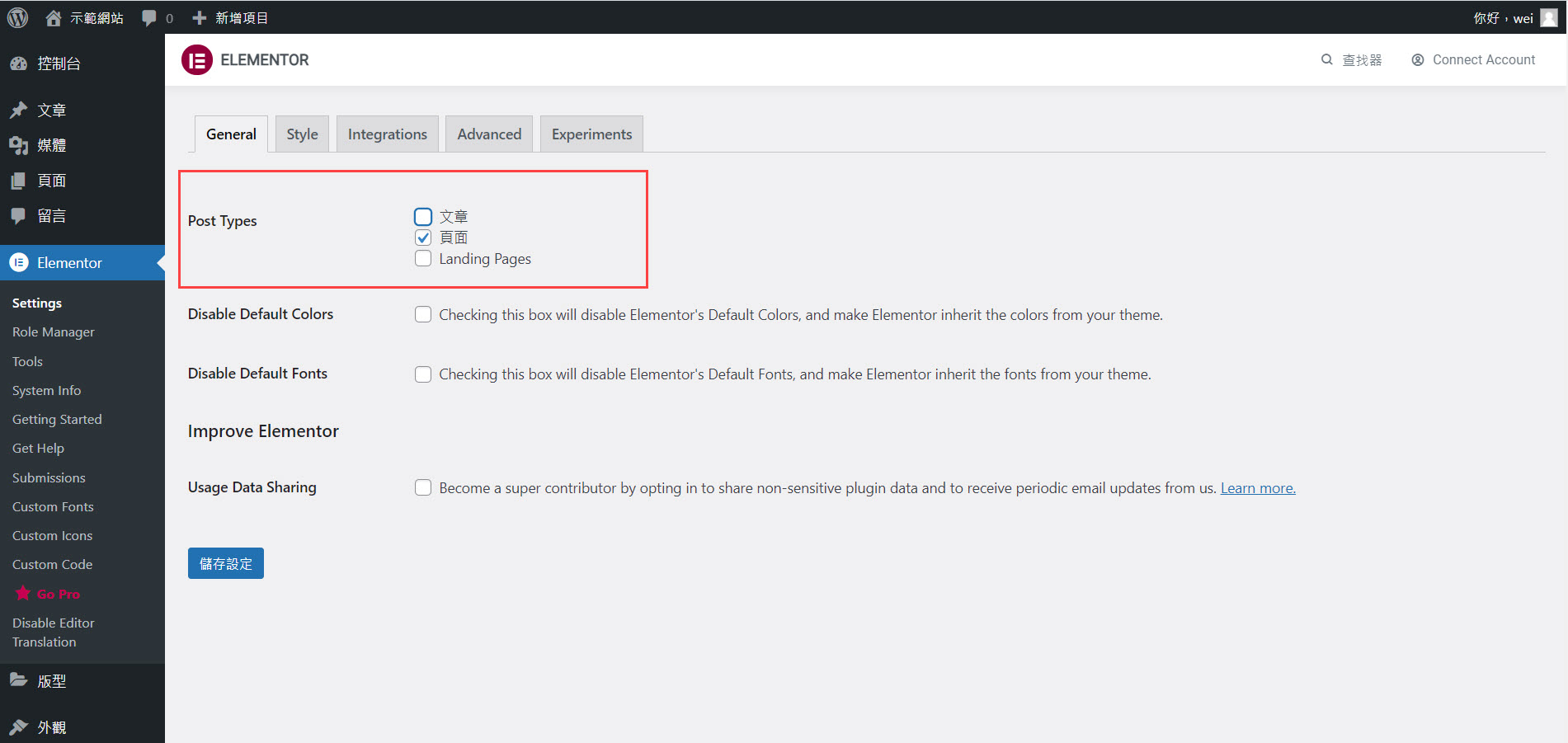Open Custom Code submenu item
1568x743 pixels.
tap(52, 564)
